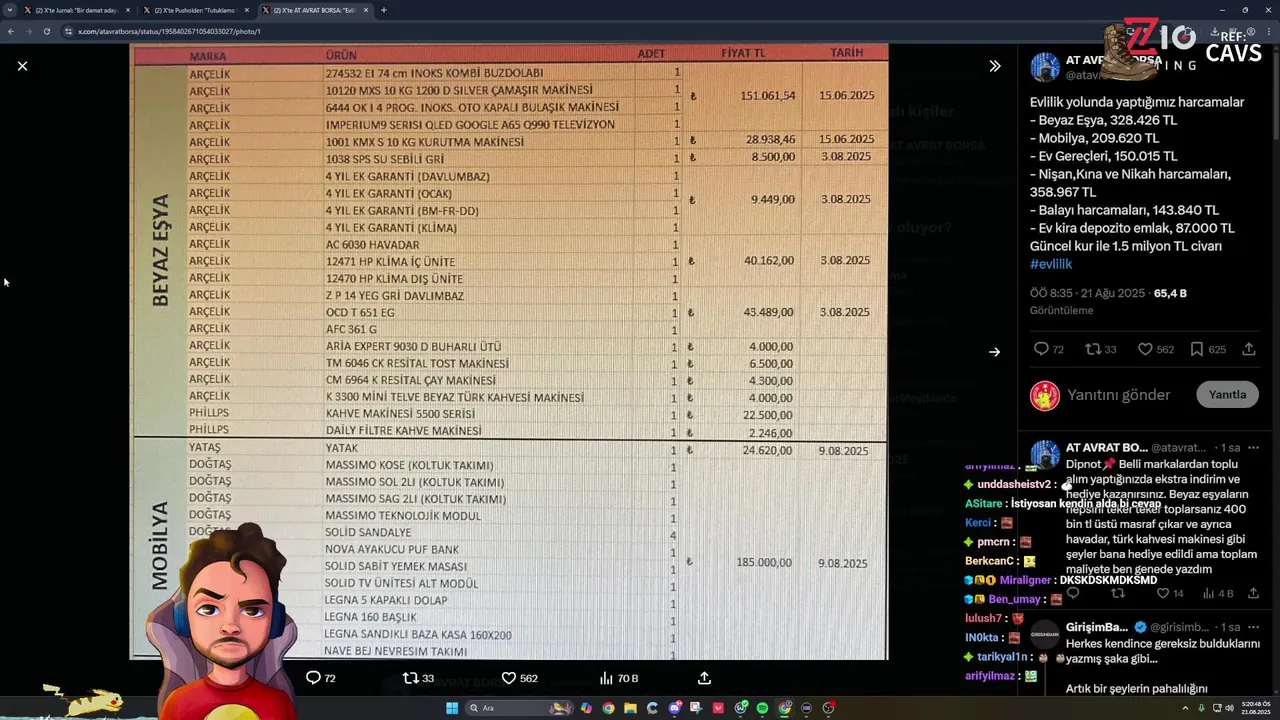Open Discord from the taskbar
The image size is (1280, 720).
[x=675, y=708]
